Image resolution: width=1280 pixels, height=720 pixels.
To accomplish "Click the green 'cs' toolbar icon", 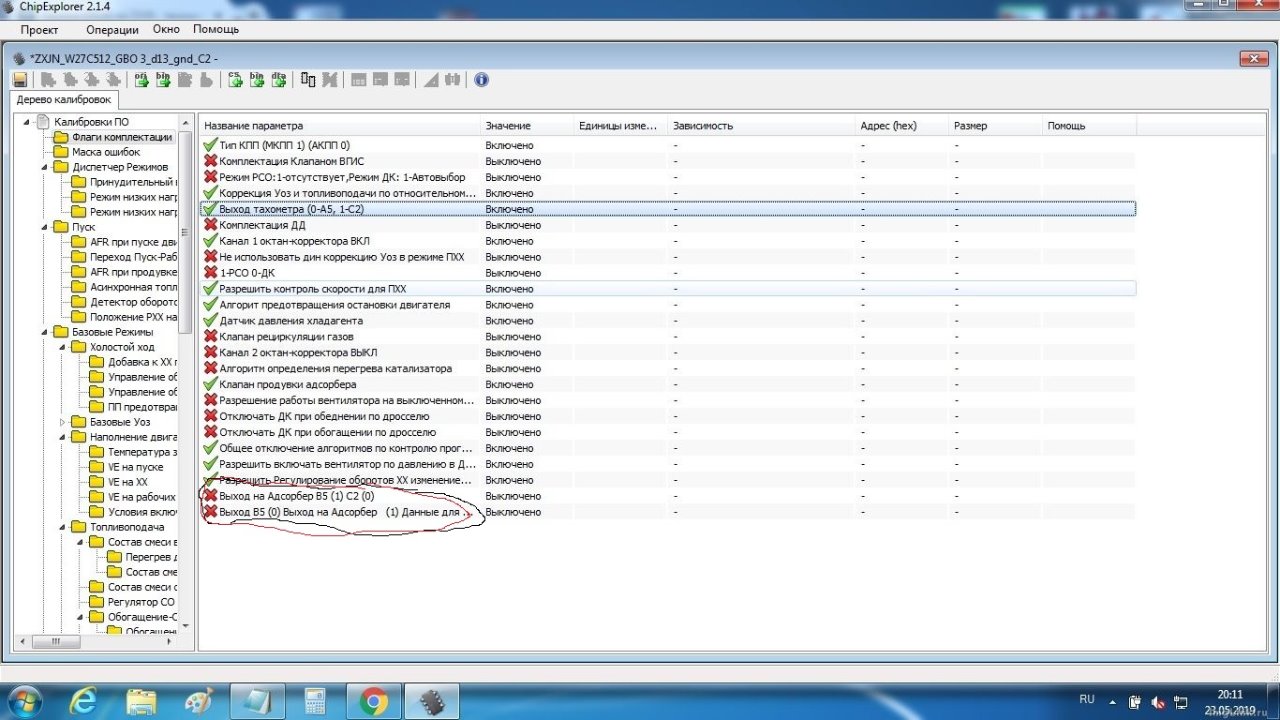I will [x=235, y=80].
